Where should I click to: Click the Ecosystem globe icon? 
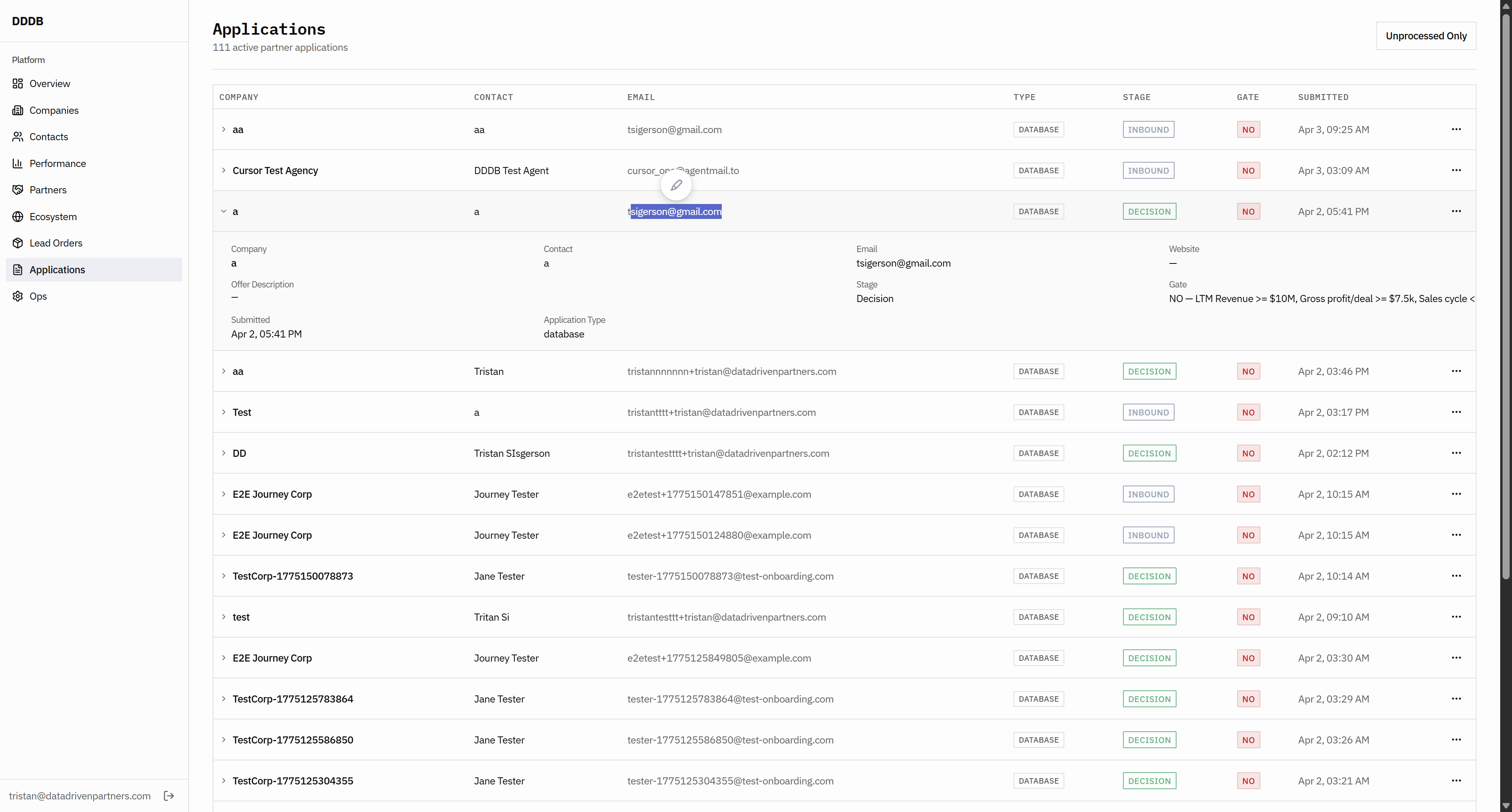[x=18, y=217]
